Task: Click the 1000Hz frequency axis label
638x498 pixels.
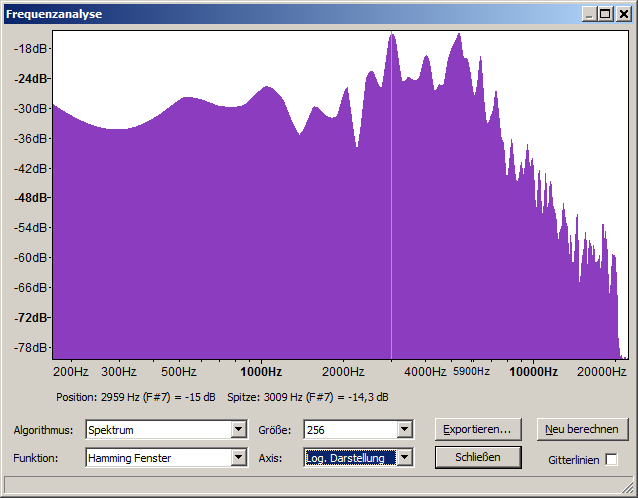Action: [261, 371]
